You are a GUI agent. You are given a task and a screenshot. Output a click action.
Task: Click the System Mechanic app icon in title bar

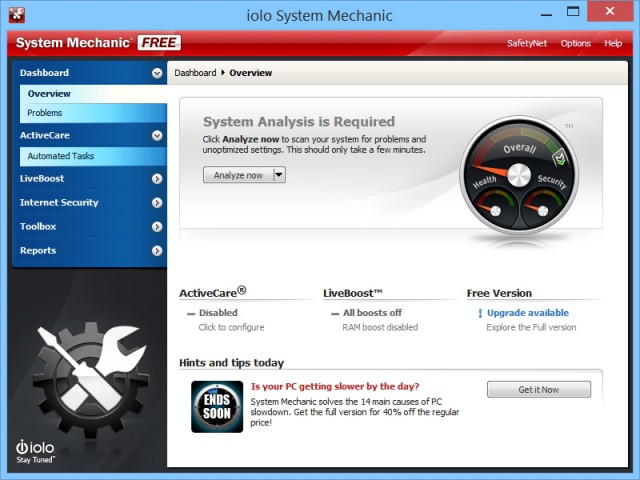click(x=17, y=15)
